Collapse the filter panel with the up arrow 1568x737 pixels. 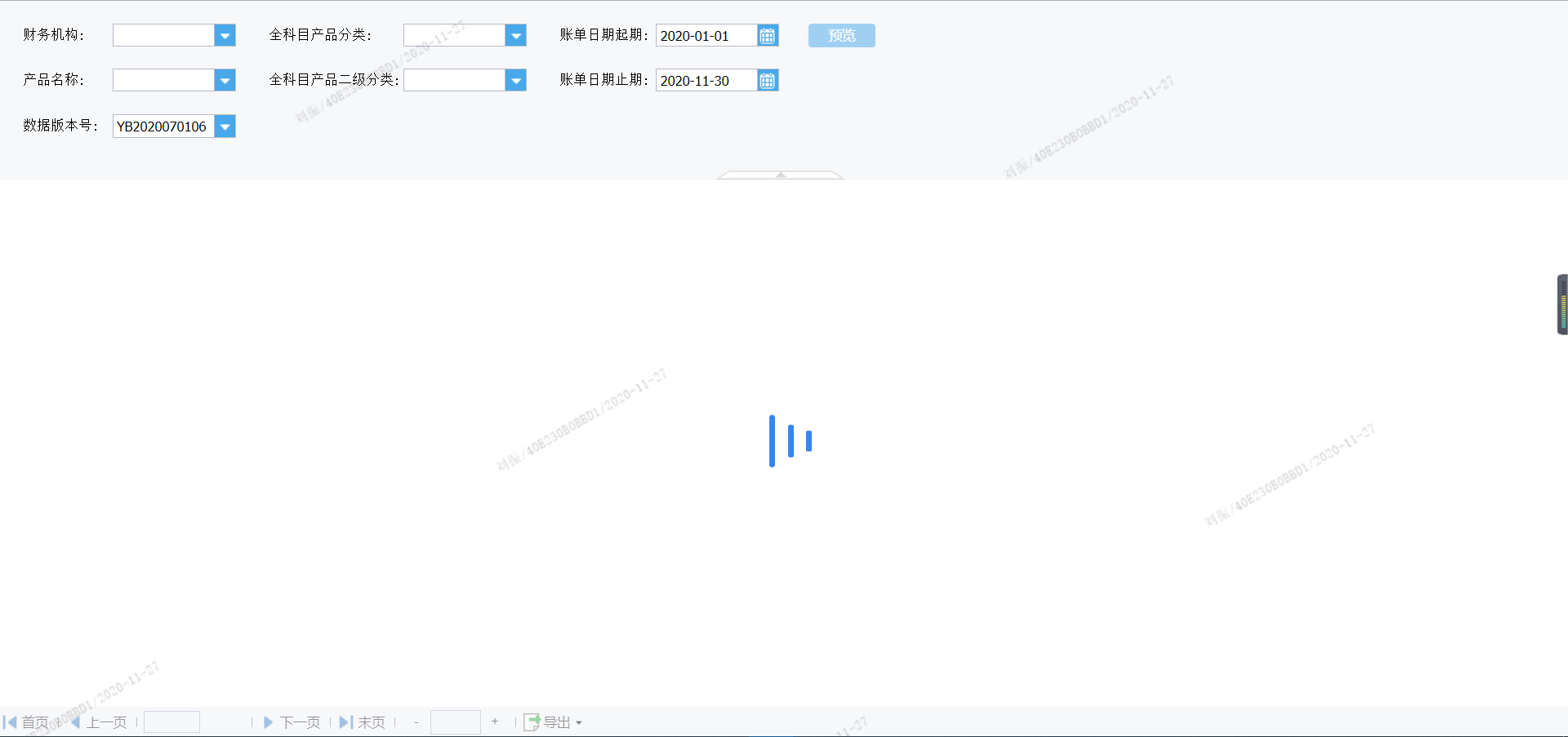pos(781,175)
